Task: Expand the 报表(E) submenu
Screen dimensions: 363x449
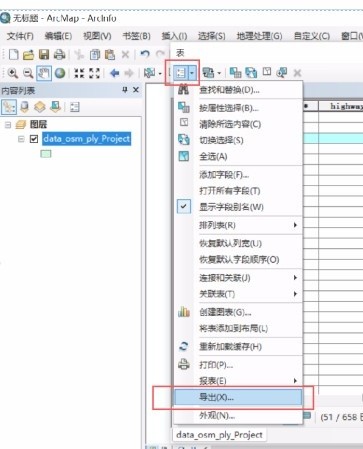Action: coord(238,381)
